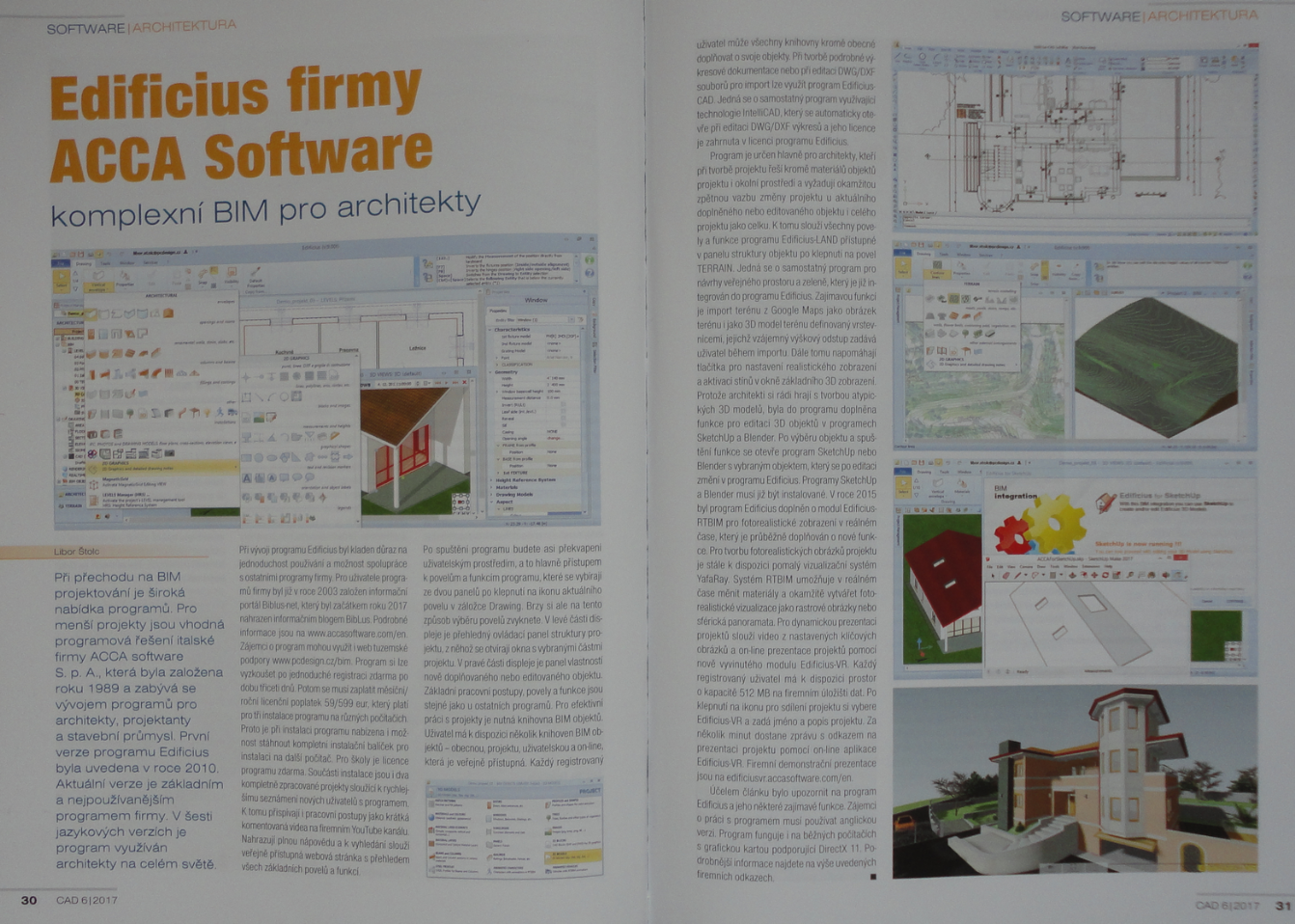Click the Snap icon in main Edificius ribbon
The height and width of the screenshot is (924, 1295).
point(203,277)
